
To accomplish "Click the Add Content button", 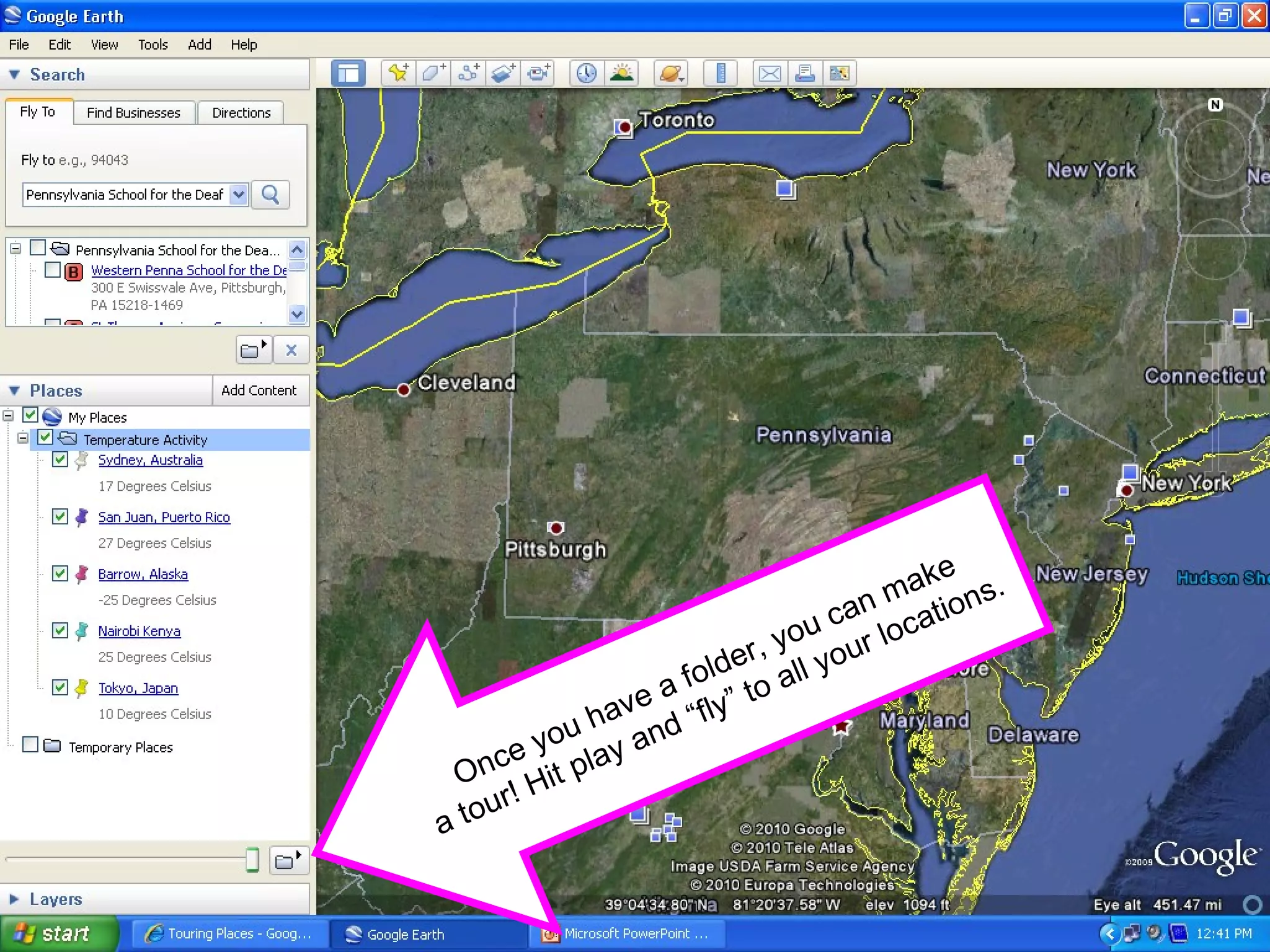I will pos(259,390).
